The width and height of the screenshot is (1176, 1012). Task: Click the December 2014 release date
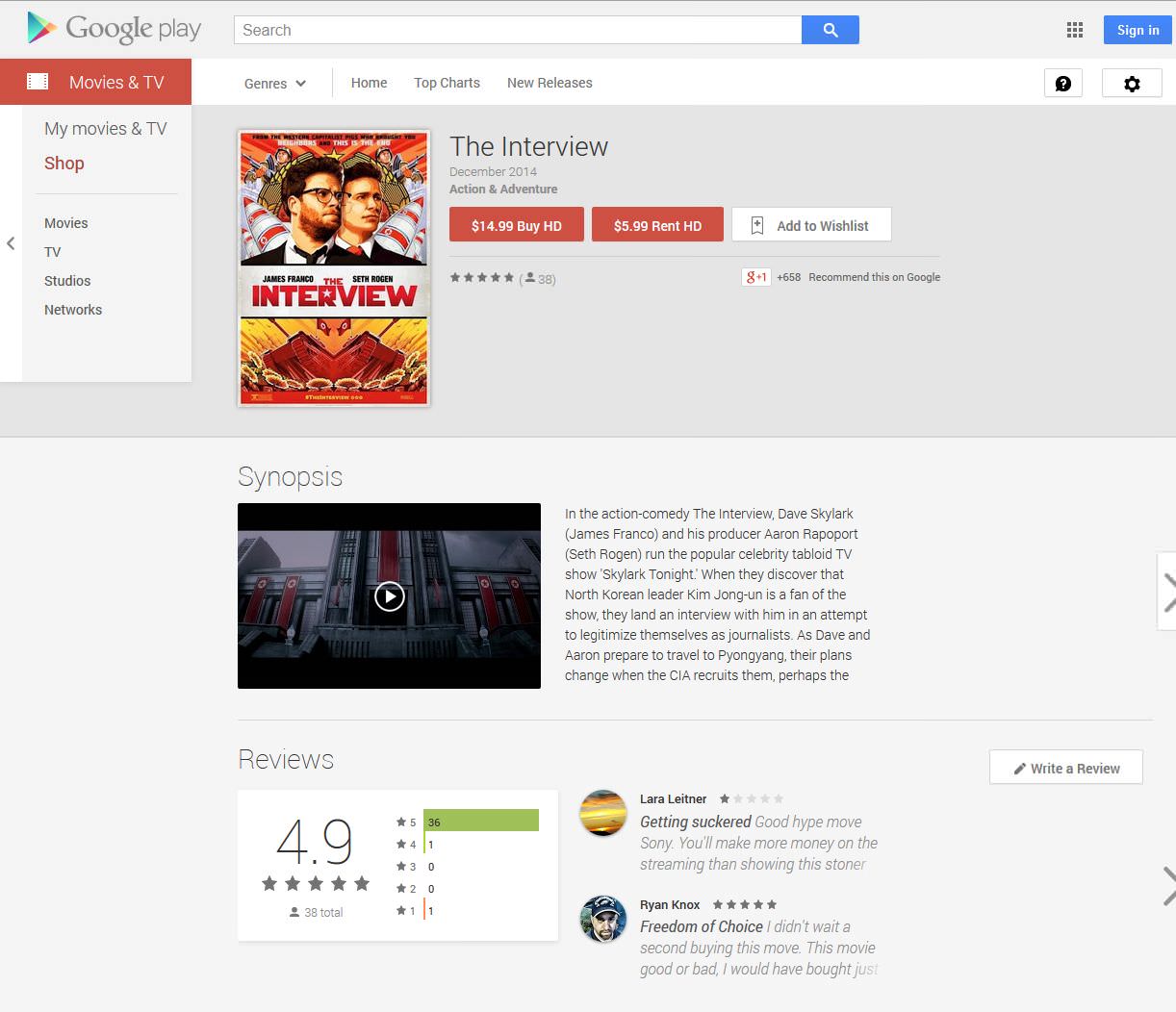pos(493,171)
